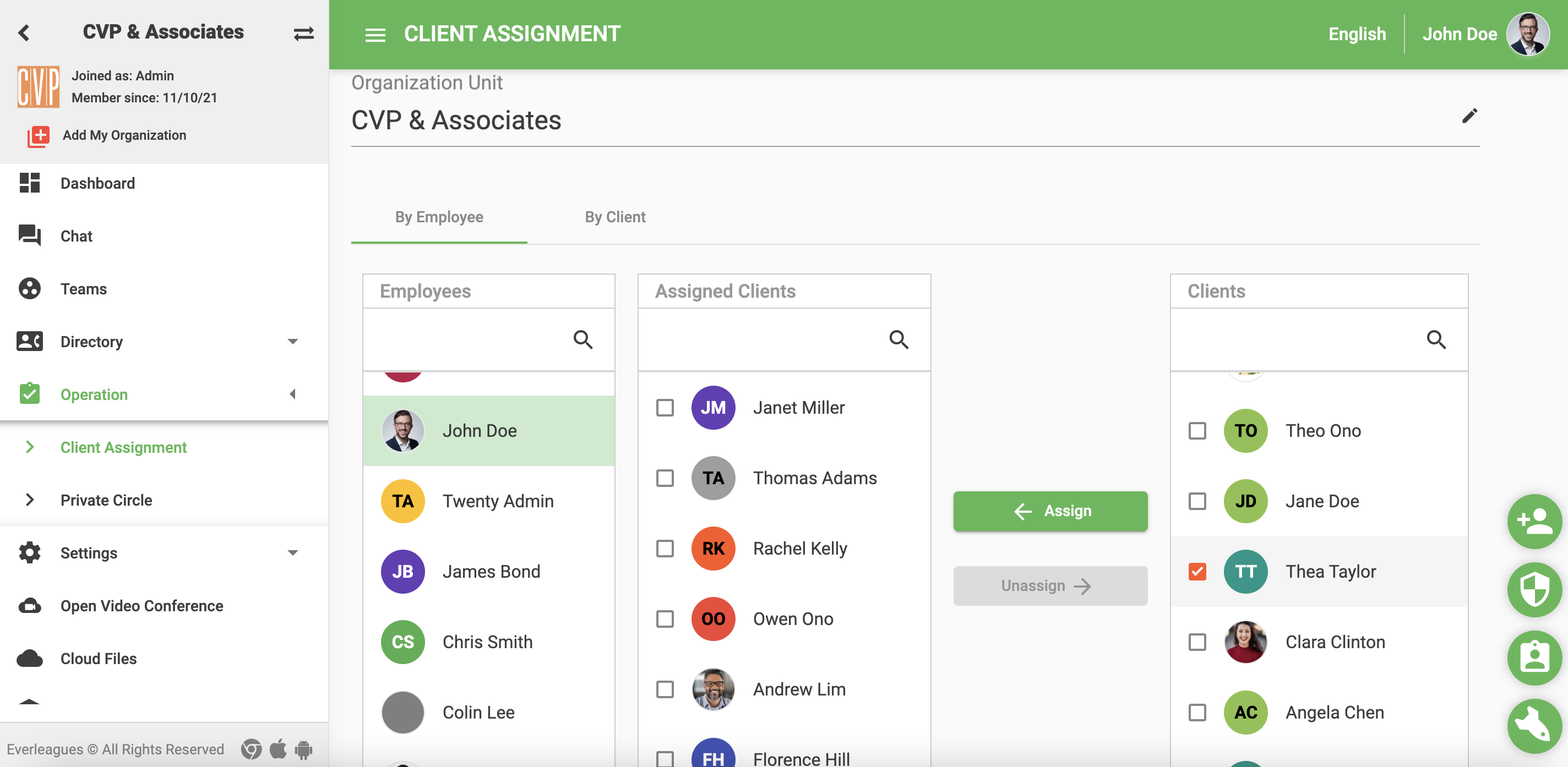Click the Assigned Clients search field
The height and width of the screenshot is (767, 1568).
[784, 339]
